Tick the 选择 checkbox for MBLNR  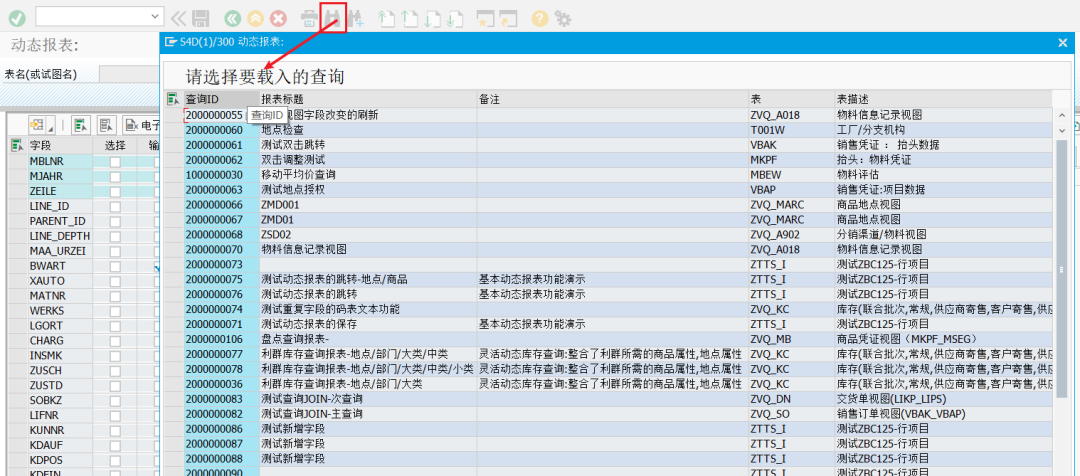tap(115, 161)
